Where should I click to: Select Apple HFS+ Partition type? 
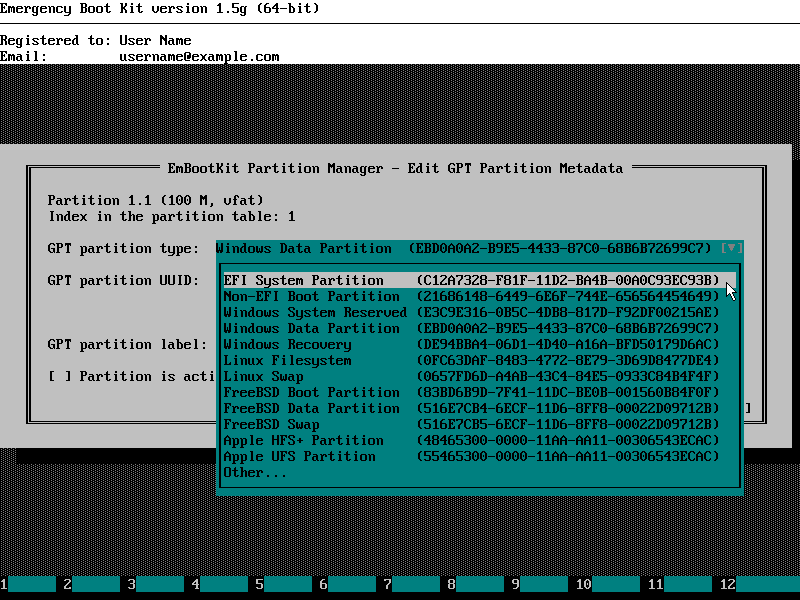point(479,440)
